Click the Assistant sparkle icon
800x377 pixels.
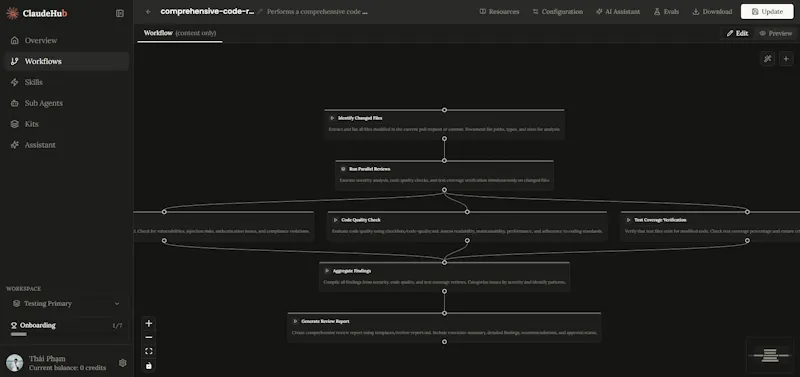tap(15, 145)
